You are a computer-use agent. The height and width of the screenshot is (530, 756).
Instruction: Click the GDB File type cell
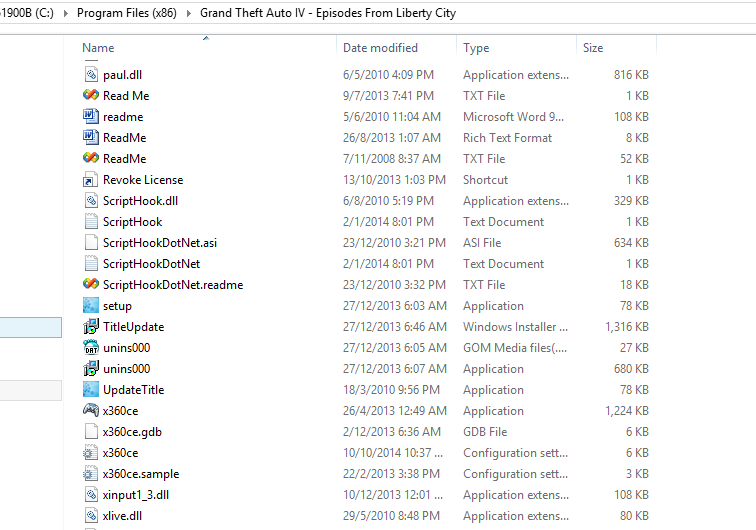point(485,432)
